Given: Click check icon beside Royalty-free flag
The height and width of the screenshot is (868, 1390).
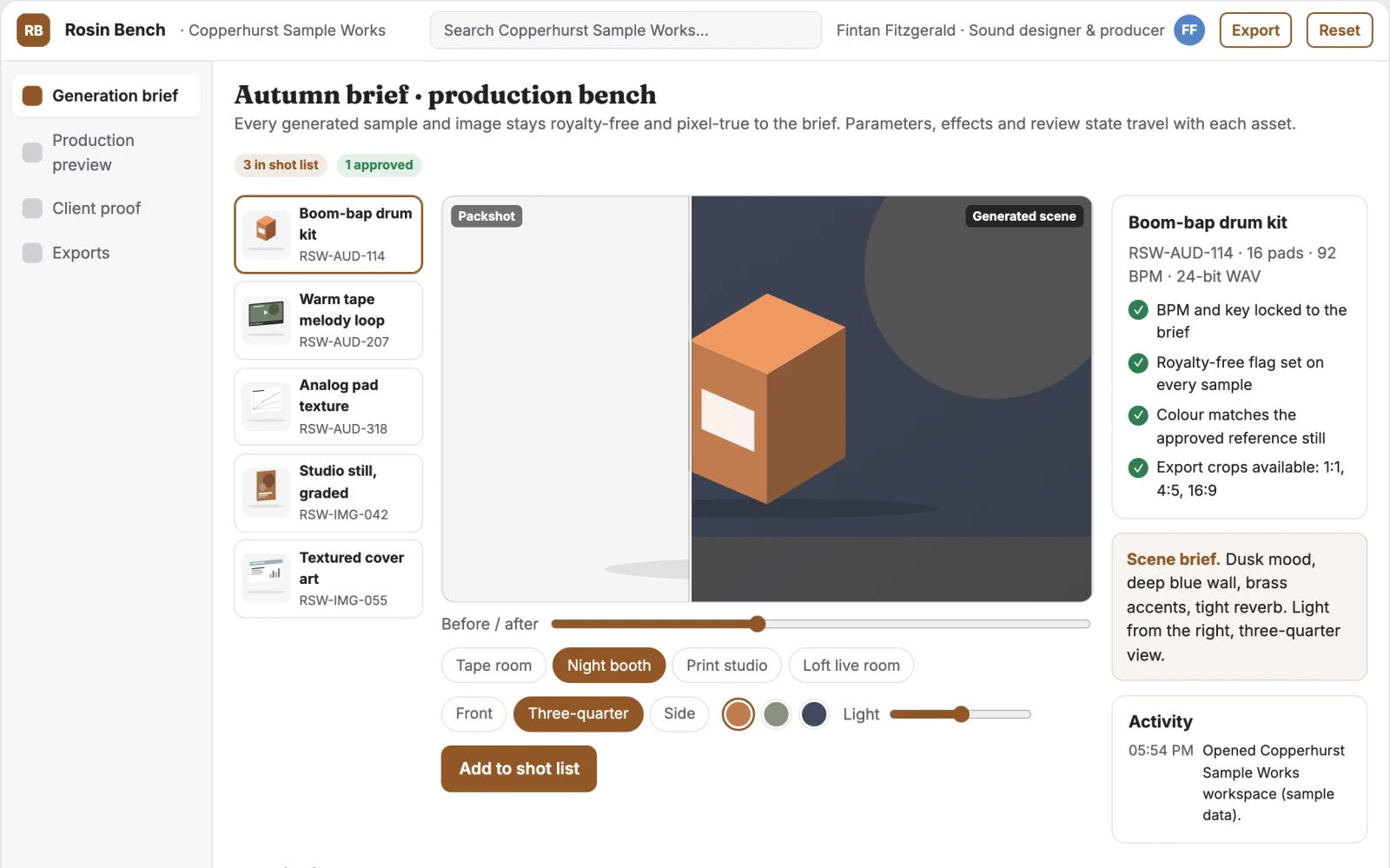Looking at the screenshot, I should coord(1138,363).
